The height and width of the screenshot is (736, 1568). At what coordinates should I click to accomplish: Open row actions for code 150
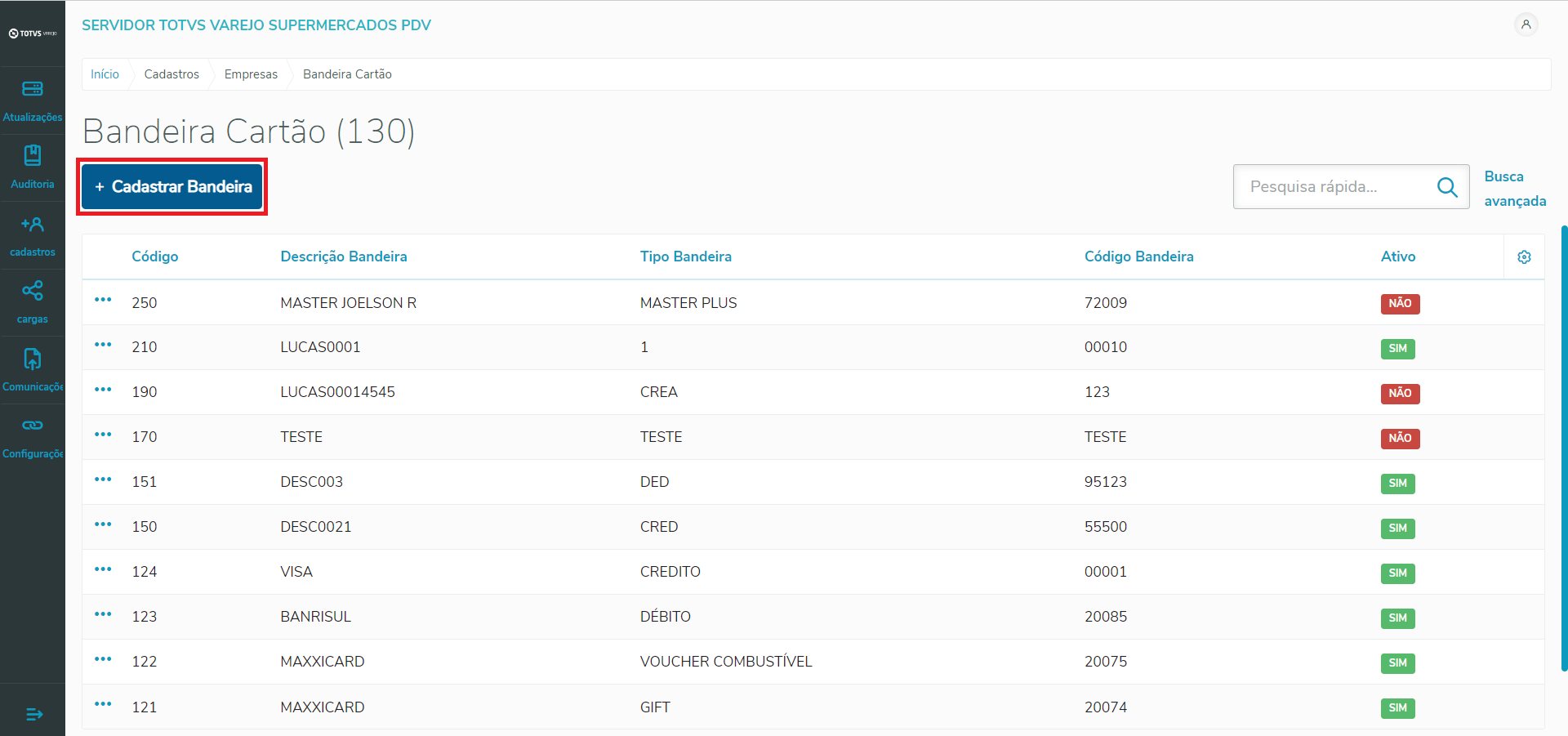103,524
